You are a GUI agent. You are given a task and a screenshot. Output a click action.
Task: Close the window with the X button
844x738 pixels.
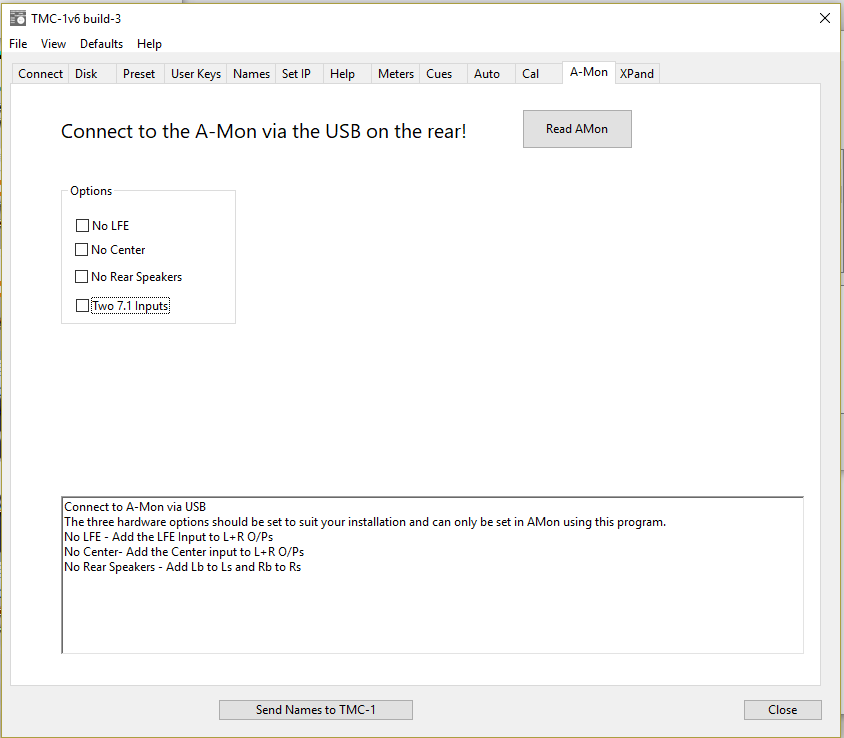tap(825, 18)
